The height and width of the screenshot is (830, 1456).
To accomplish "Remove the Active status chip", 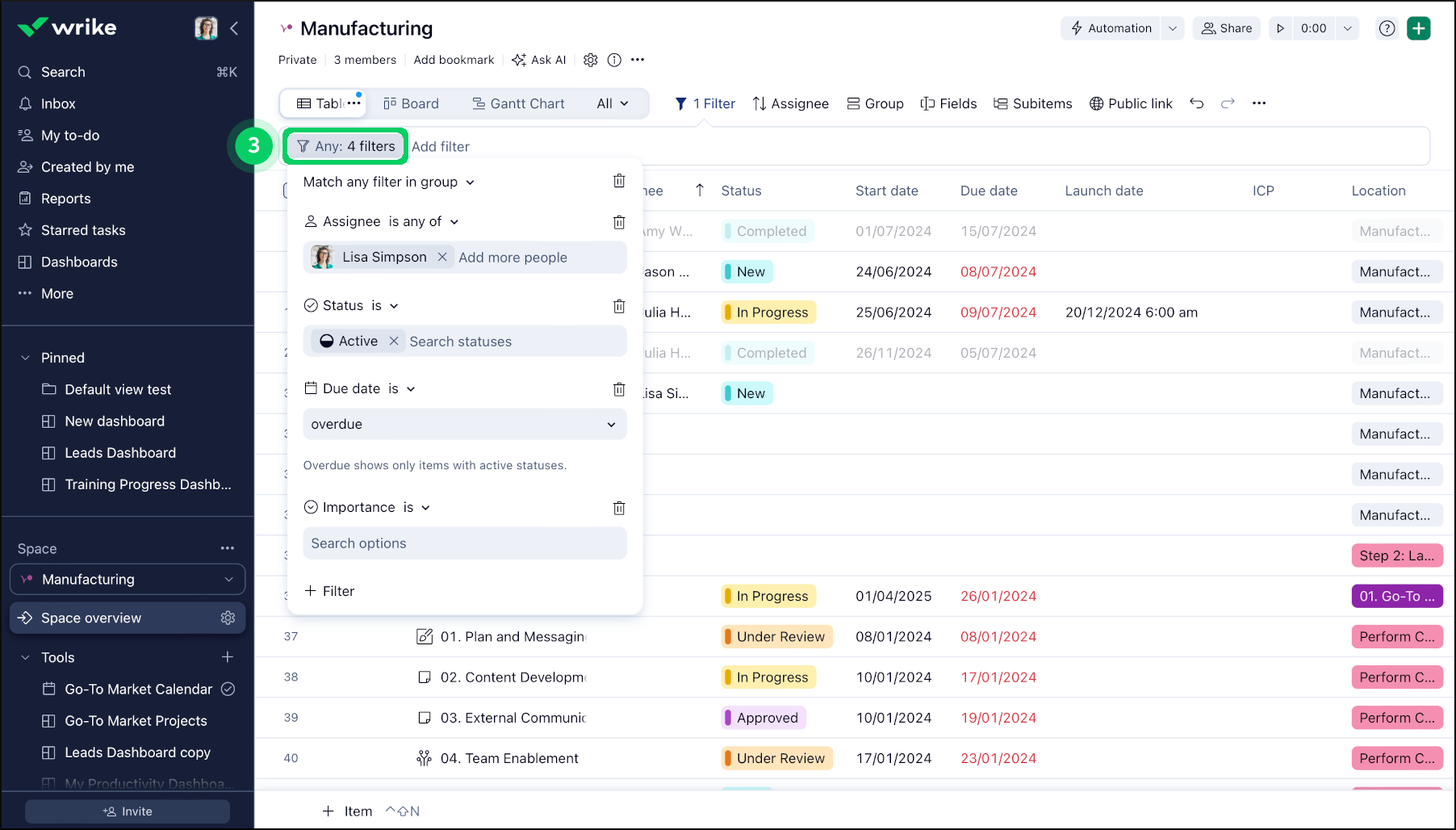I will pos(394,341).
